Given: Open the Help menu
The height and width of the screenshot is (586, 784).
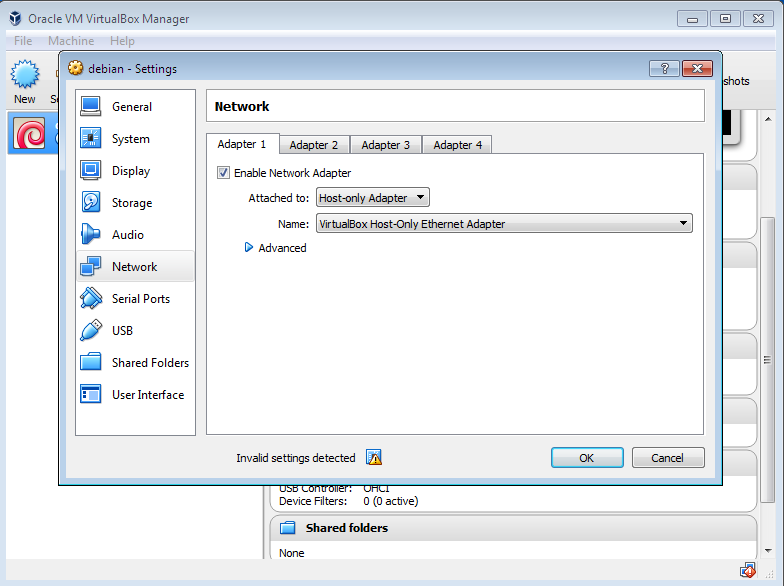Looking at the screenshot, I should tap(122, 41).
